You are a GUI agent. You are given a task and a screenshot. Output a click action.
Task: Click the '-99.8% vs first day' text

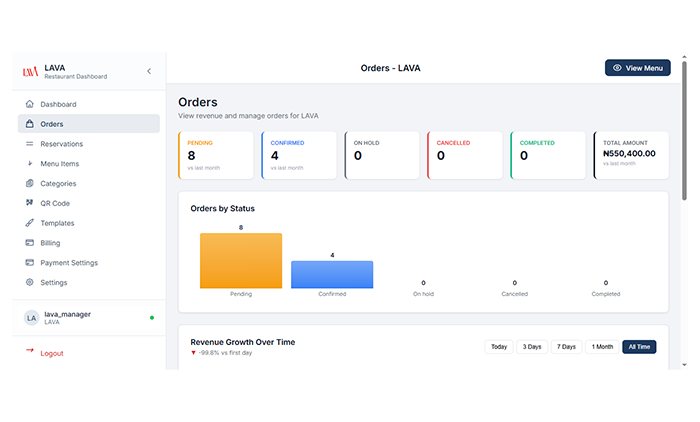(225, 353)
